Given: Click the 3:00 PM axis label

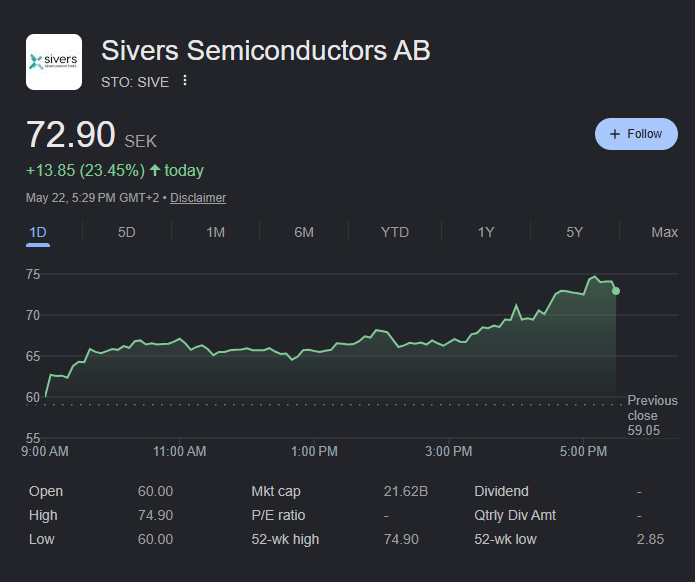Looking at the screenshot, I should (x=449, y=451).
